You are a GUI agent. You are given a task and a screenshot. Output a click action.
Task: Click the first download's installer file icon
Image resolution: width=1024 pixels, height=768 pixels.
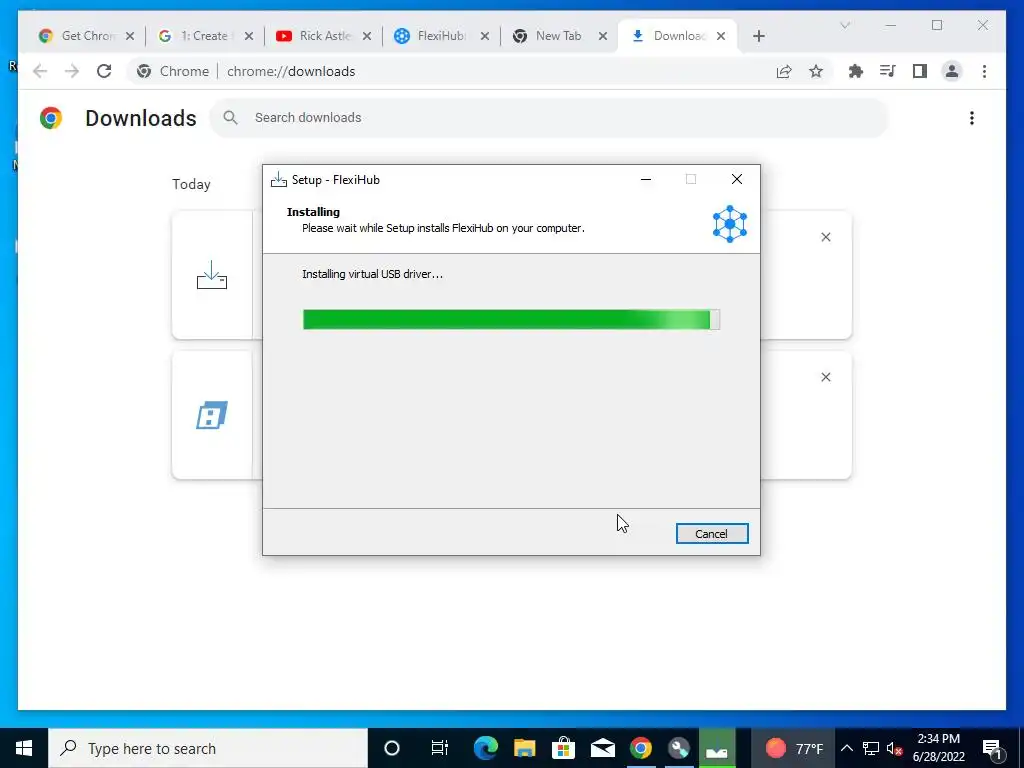pyautogui.click(x=212, y=275)
